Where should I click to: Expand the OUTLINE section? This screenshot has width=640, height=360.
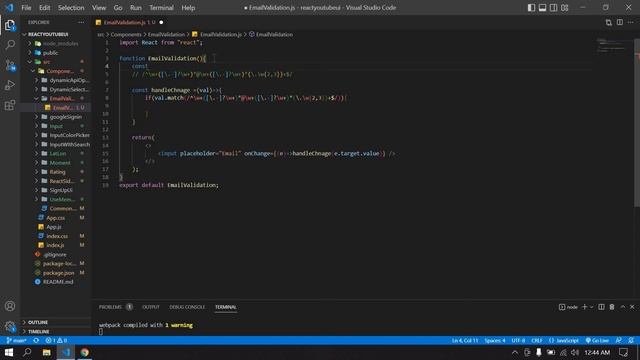pos(56,322)
